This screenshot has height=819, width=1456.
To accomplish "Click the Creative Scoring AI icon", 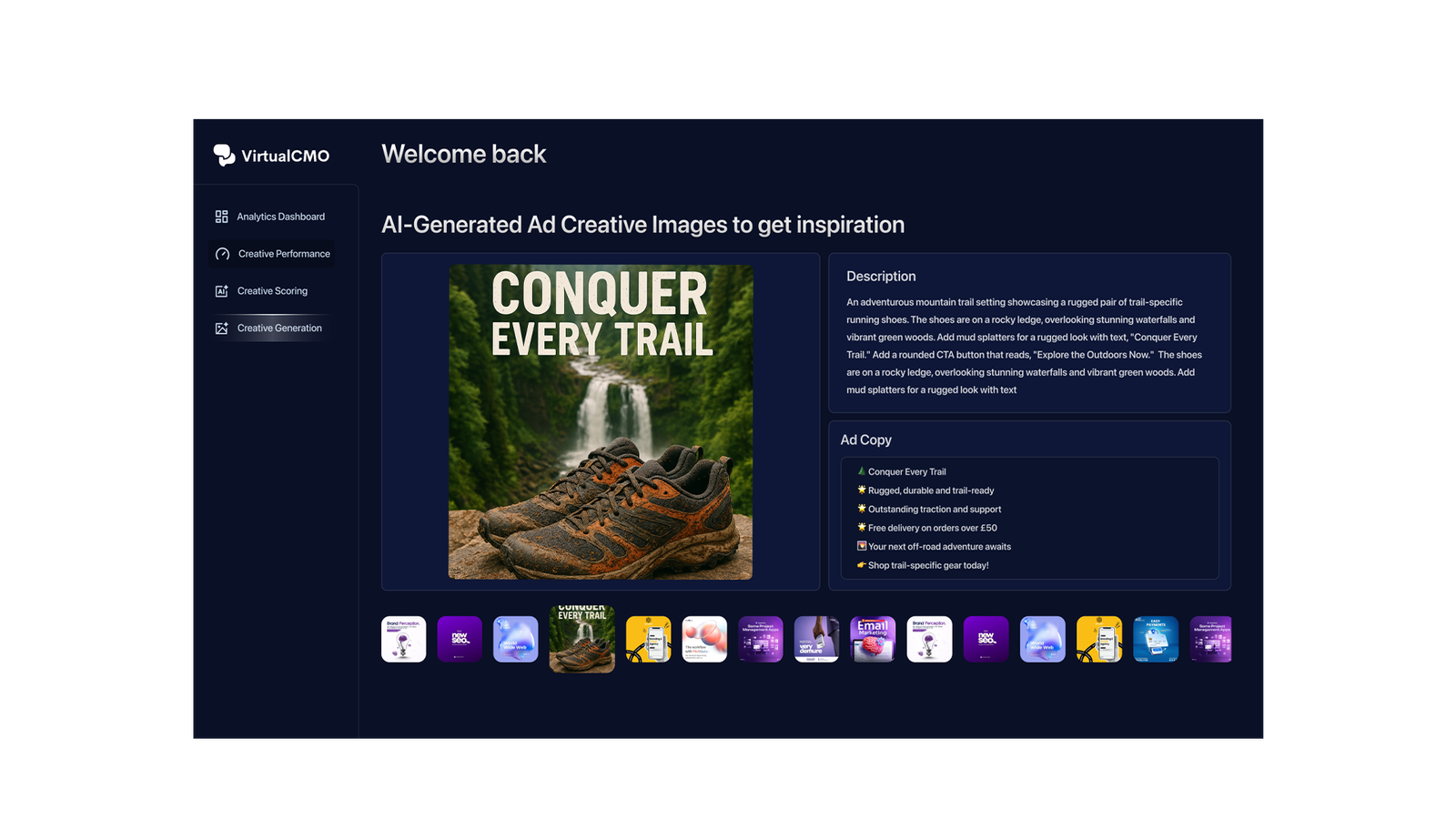I will pyautogui.click(x=221, y=291).
